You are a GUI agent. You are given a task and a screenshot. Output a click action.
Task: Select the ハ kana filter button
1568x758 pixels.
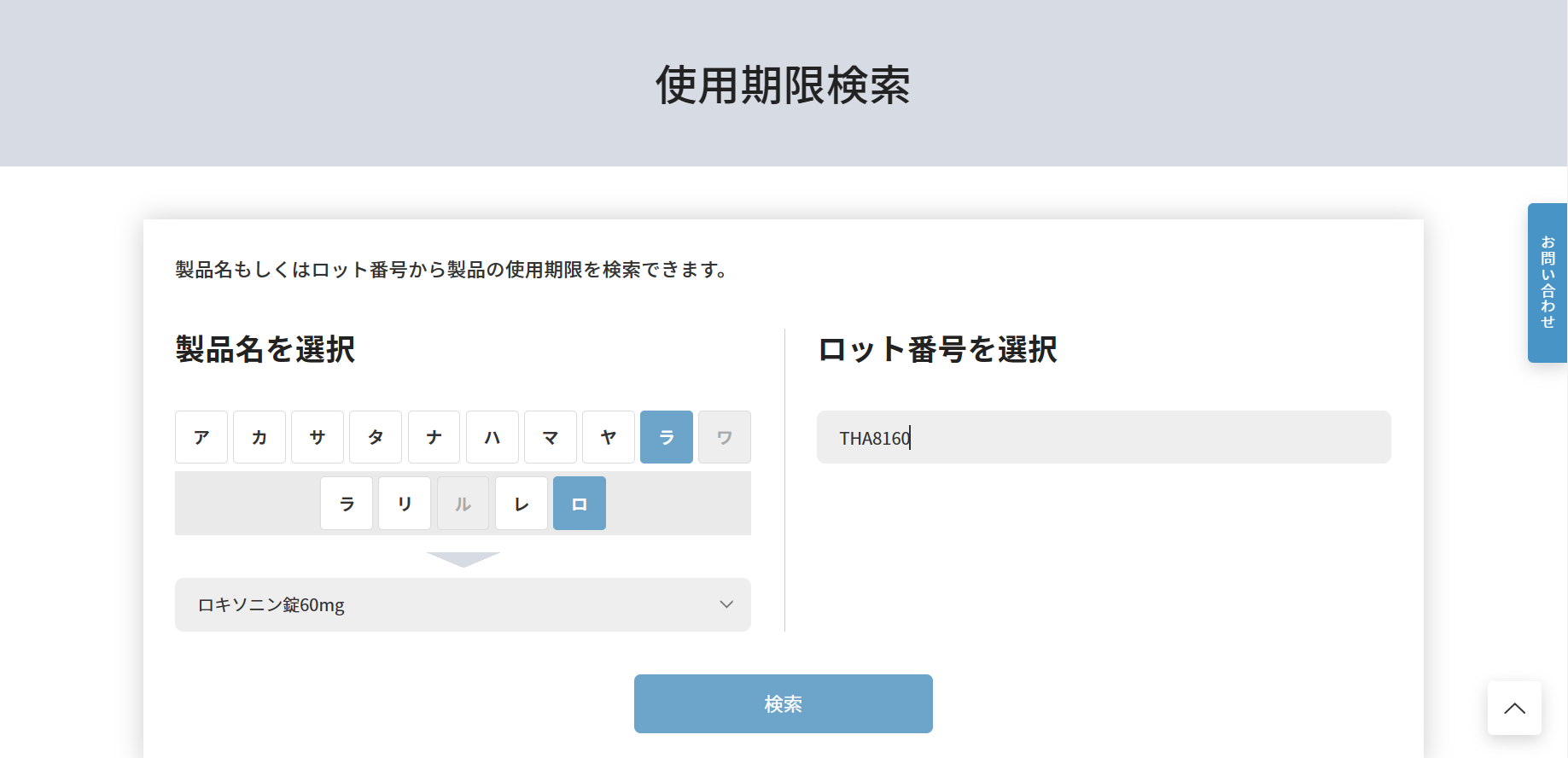click(493, 437)
